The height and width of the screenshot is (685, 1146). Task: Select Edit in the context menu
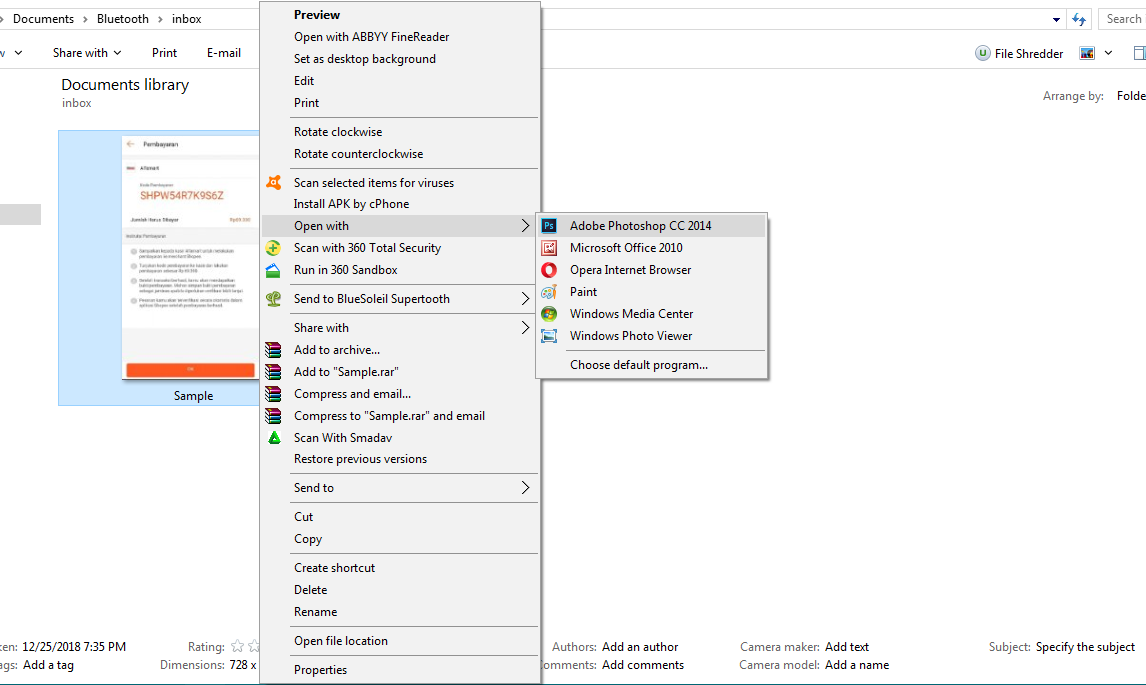click(304, 81)
